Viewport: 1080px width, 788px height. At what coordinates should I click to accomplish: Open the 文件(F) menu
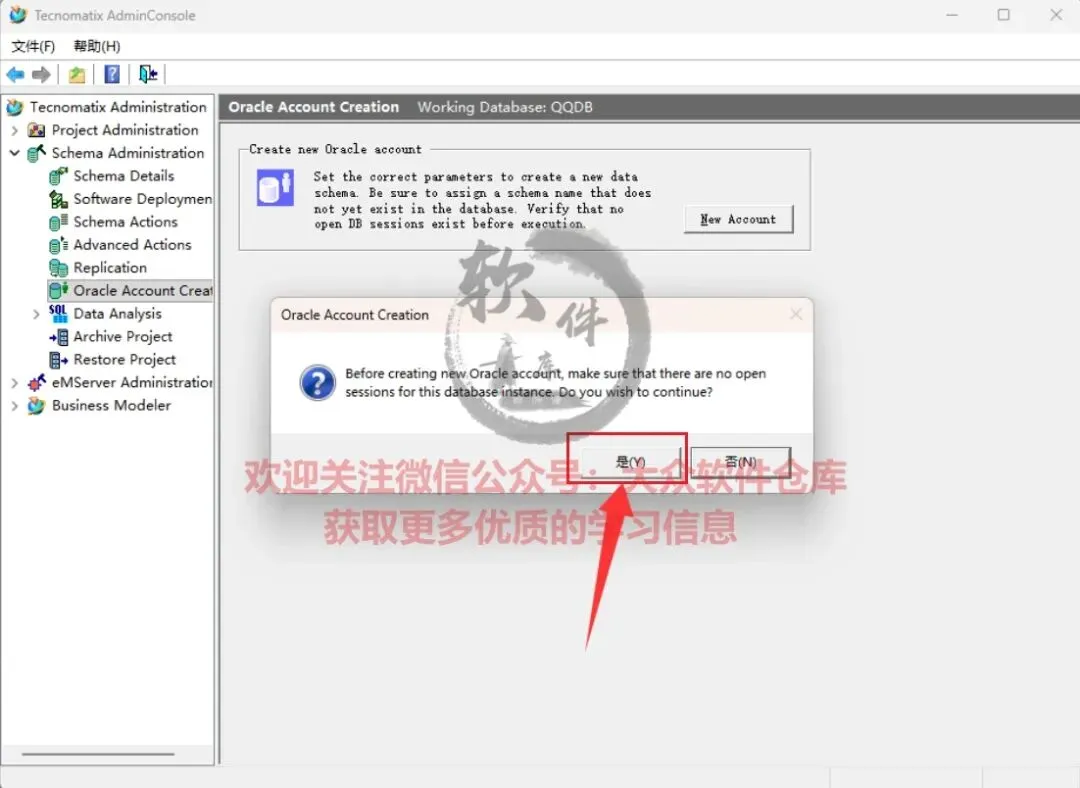point(33,46)
